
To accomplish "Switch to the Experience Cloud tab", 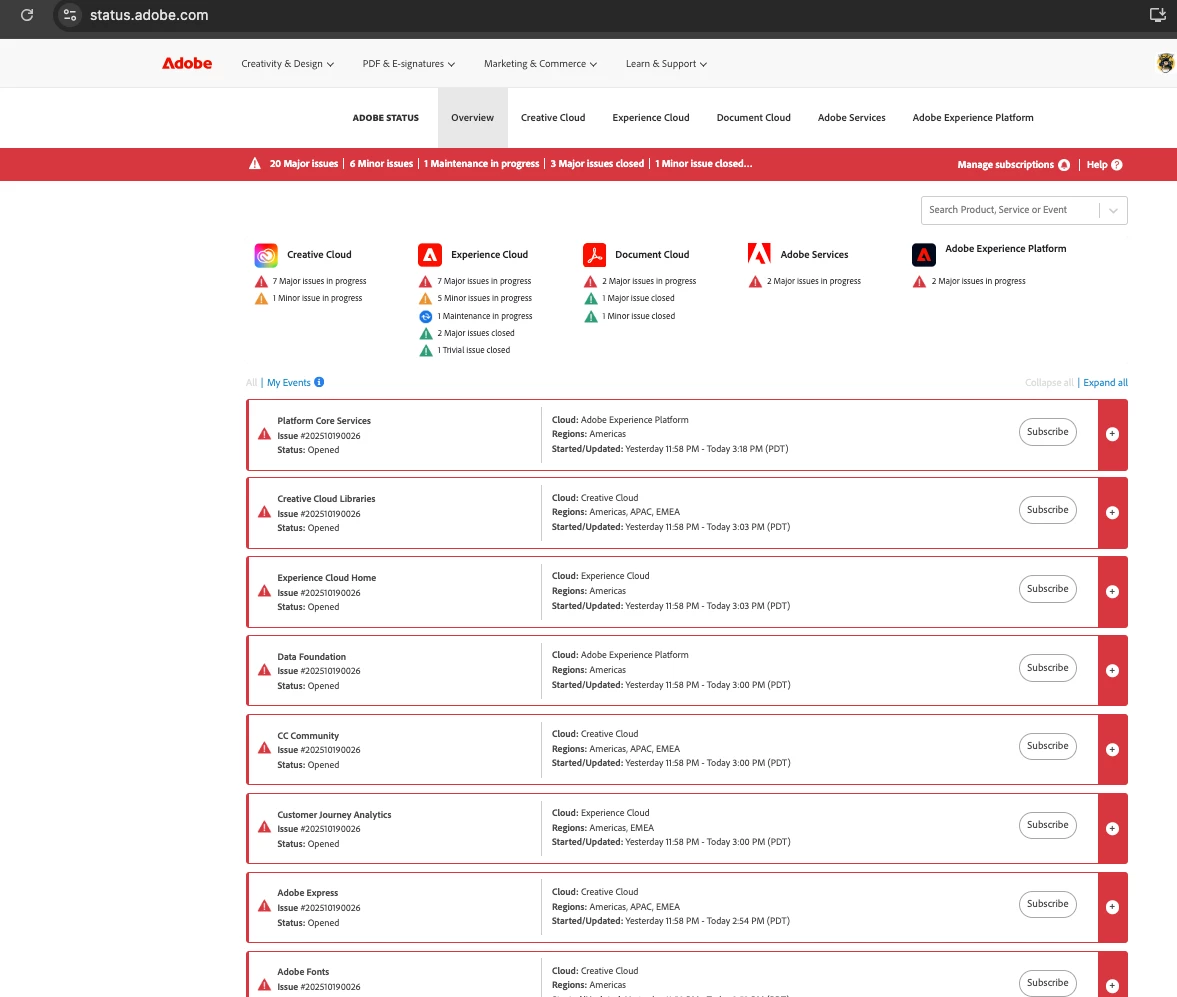I will pos(651,118).
